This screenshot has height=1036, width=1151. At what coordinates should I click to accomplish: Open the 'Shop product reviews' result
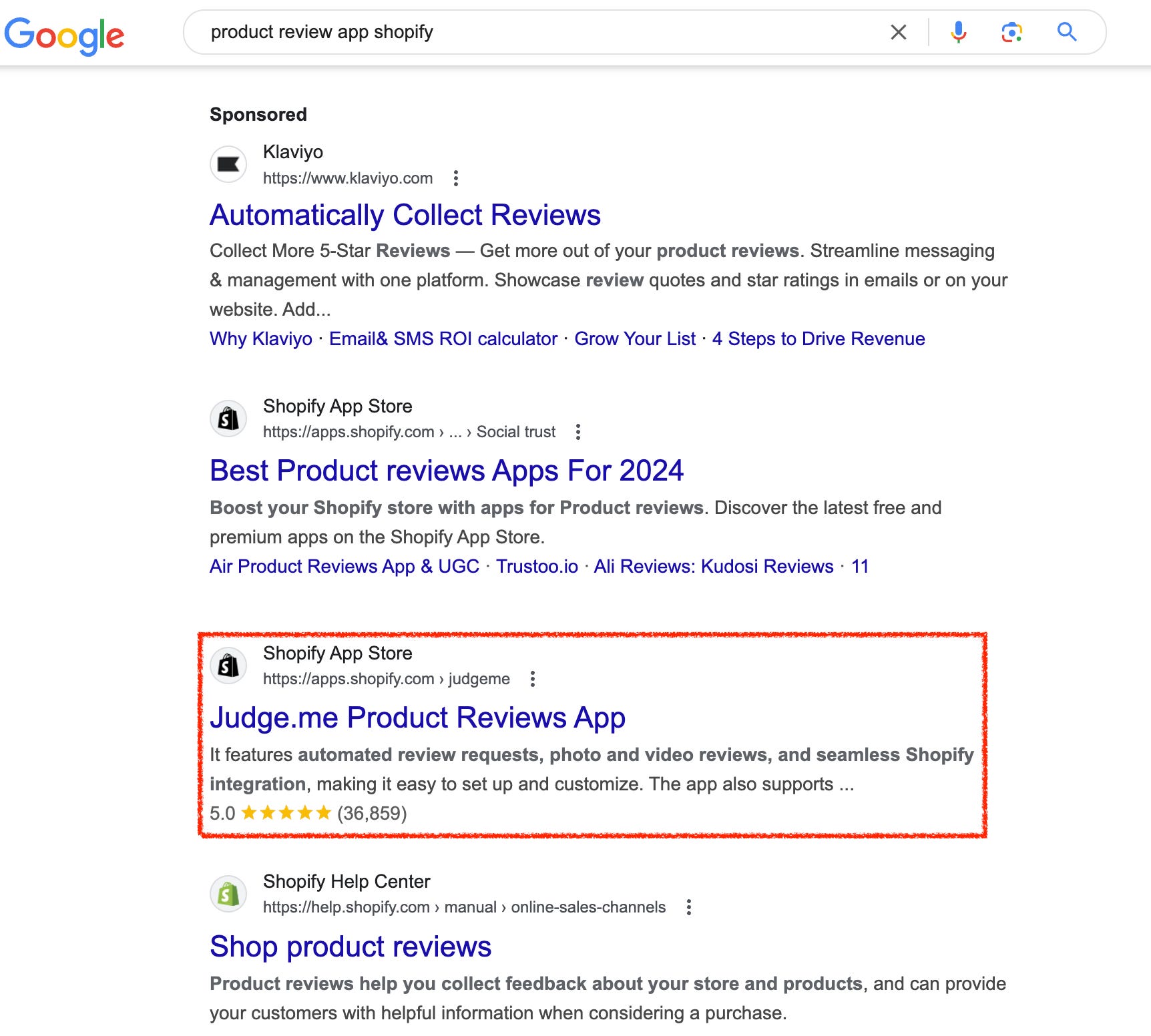click(351, 947)
